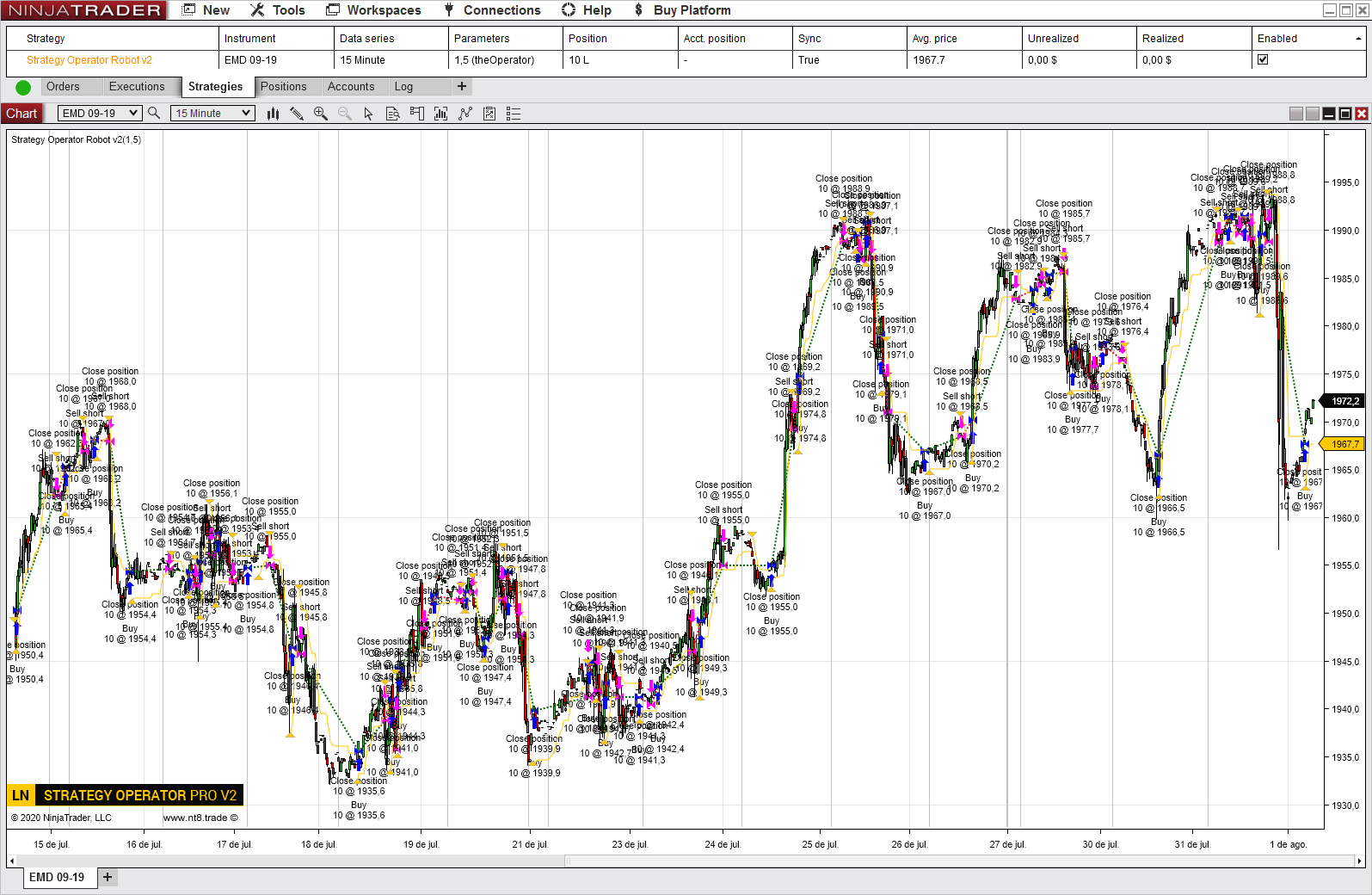Image resolution: width=1372 pixels, height=895 pixels.
Task: Click the 25 de jul. date label on the time axis
Action: pos(820,844)
